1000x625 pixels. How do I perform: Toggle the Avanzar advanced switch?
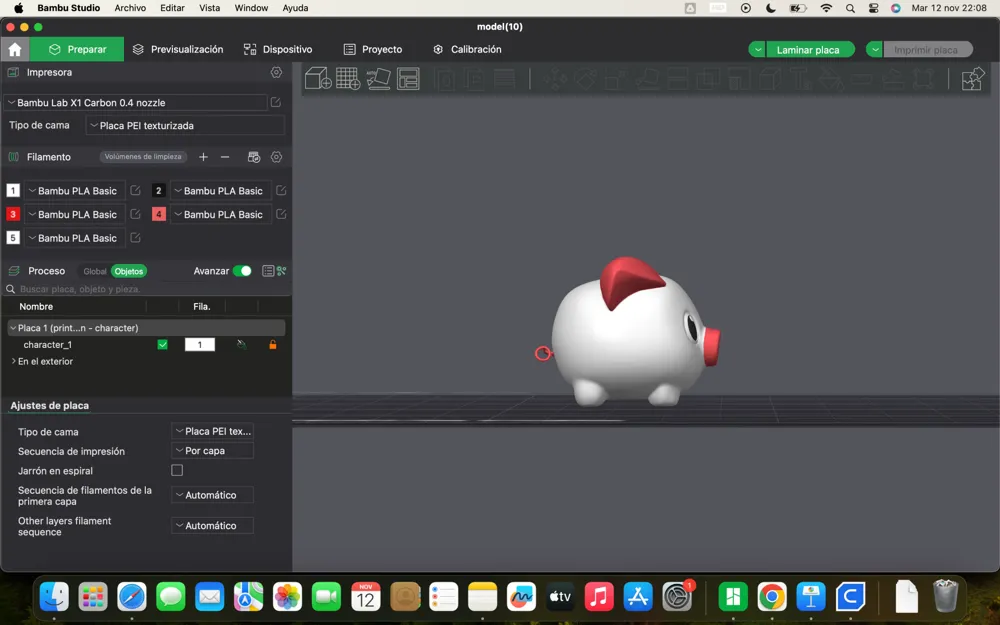pos(242,271)
